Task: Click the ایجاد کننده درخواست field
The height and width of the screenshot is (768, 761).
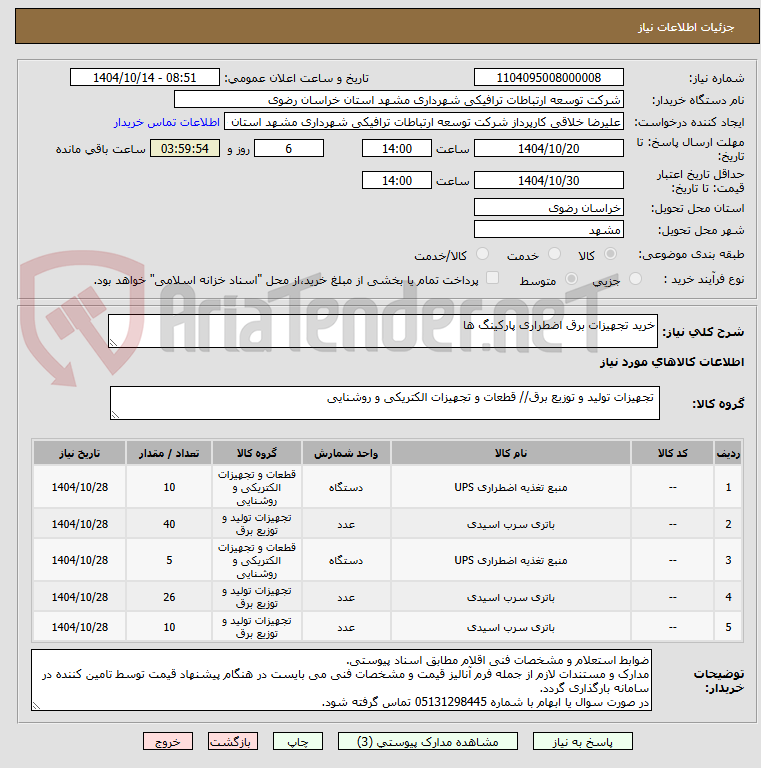Action: coord(424,121)
